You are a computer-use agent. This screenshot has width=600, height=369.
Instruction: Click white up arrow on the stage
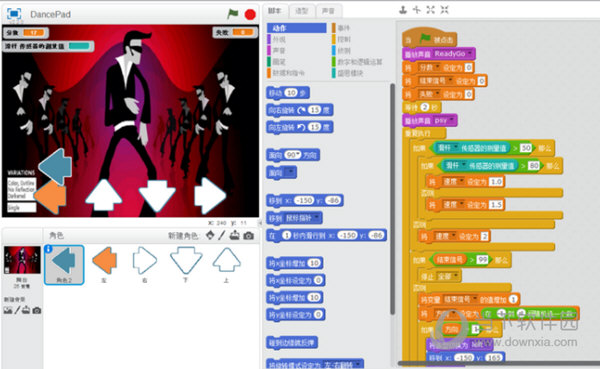pos(104,195)
